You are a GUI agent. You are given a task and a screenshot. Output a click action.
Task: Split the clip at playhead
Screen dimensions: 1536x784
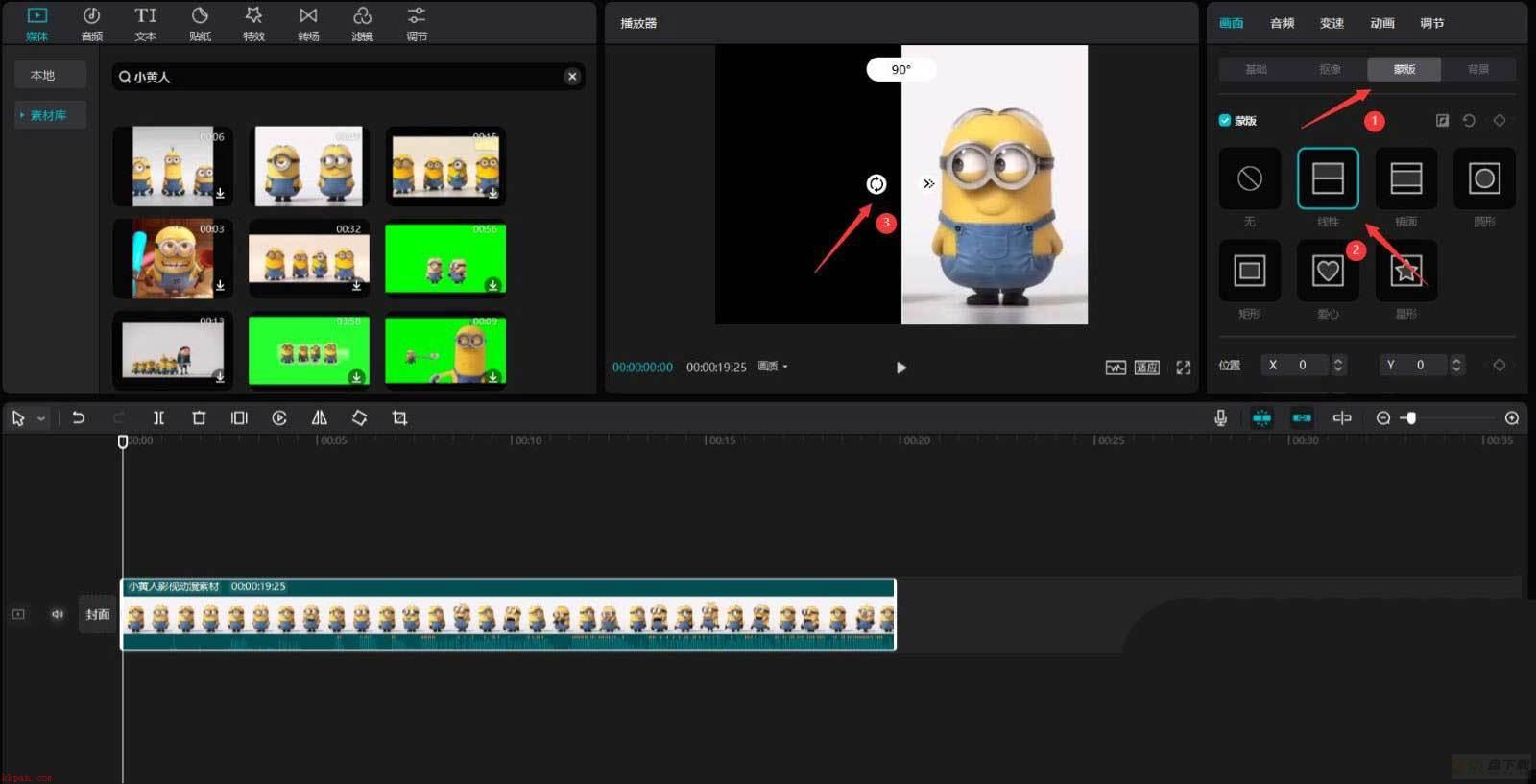159,418
